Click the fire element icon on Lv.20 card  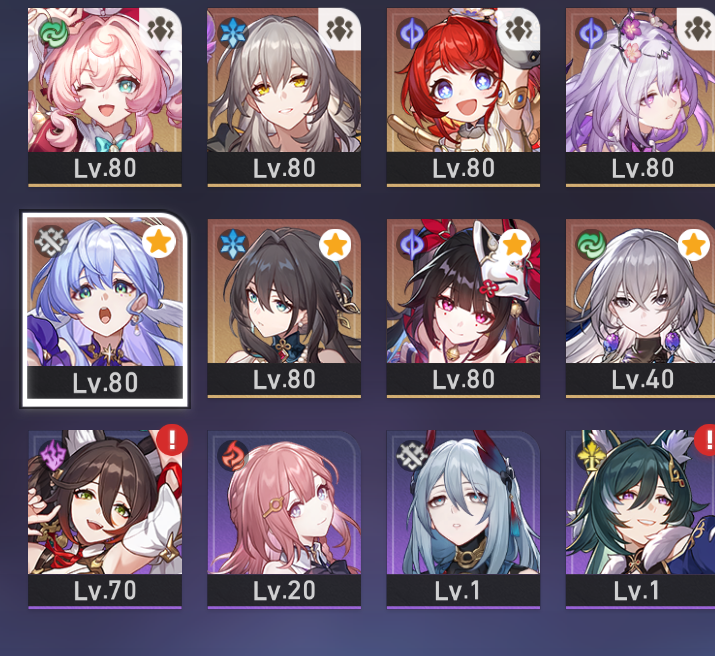coord(233,455)
